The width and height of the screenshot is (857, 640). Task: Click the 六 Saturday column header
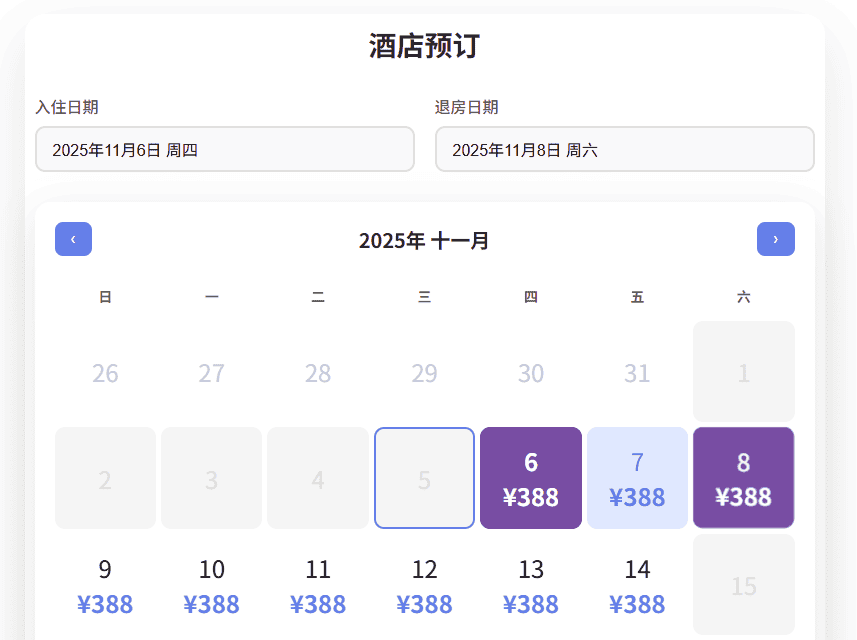click(743, 297)
